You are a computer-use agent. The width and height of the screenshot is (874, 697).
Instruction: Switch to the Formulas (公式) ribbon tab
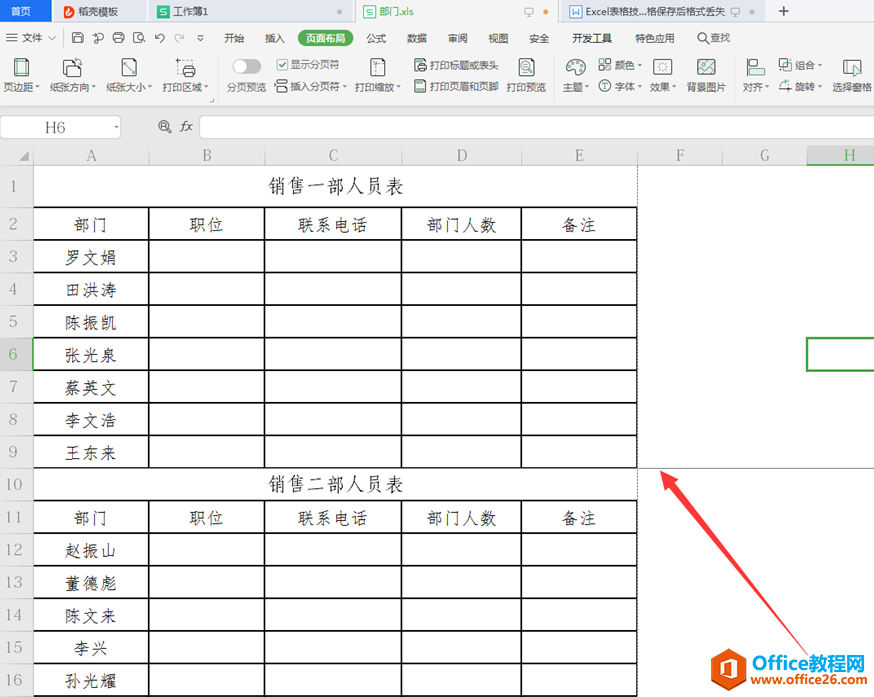coord(376,38)
